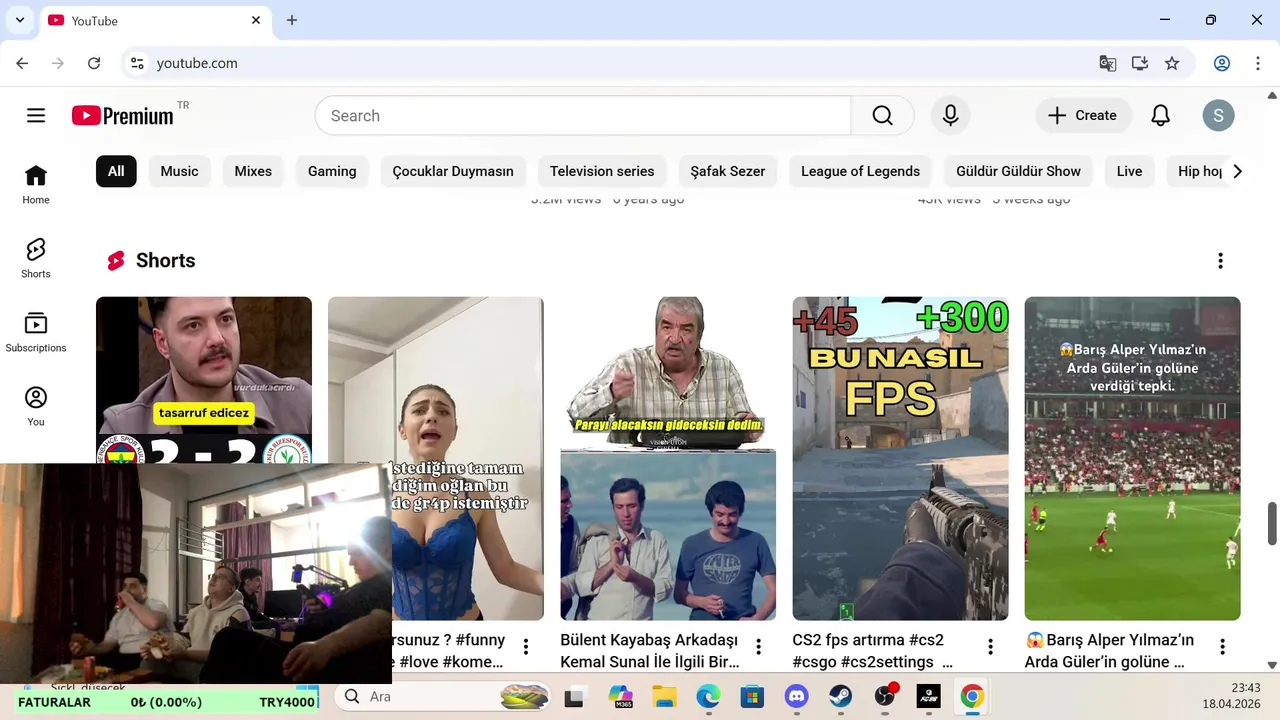Open options for Barış Alper Yılmaz short
The height and width of the screenshot is (720, 1280).
point(1222,647)
